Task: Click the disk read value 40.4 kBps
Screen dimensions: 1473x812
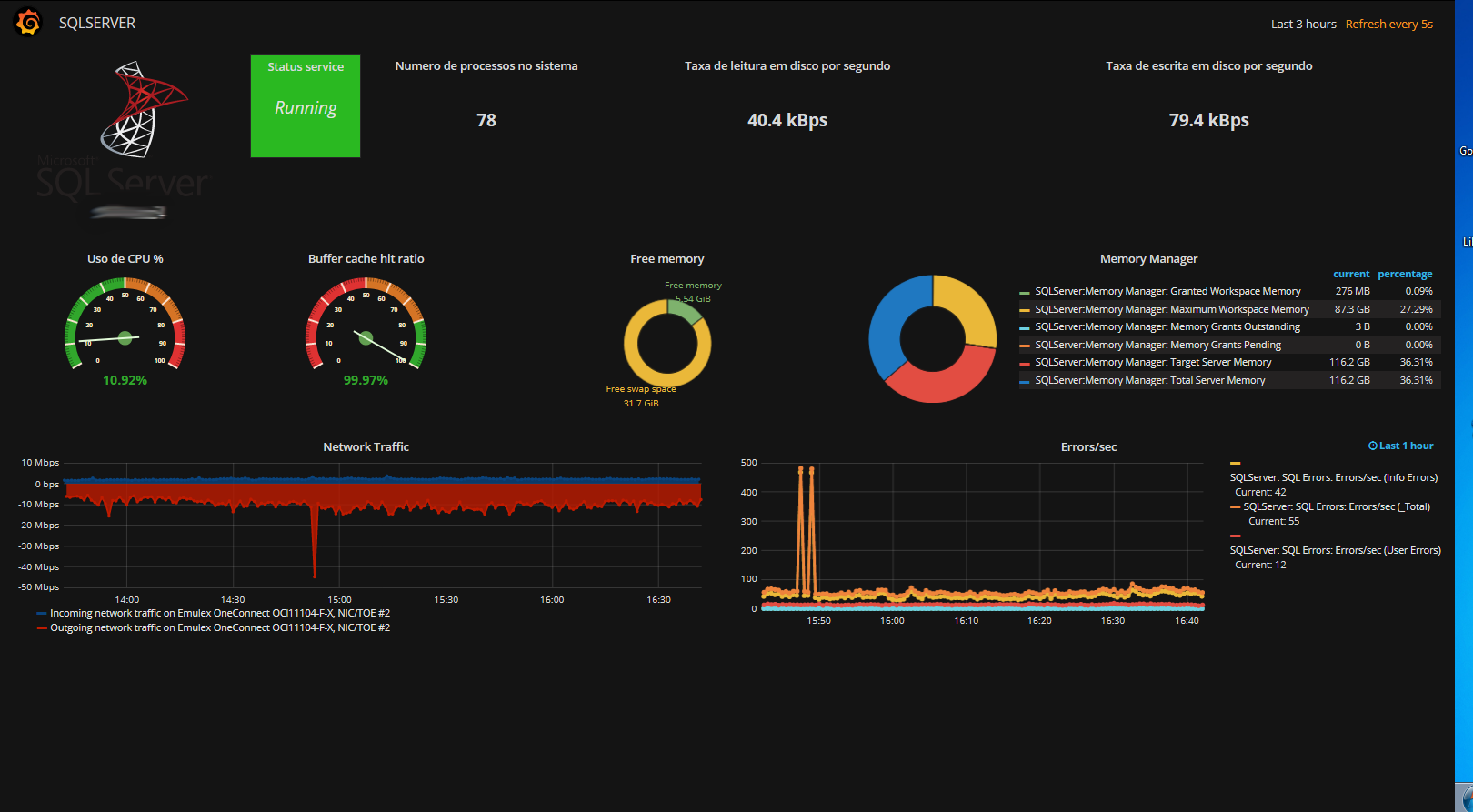Action: pyautogui.click(x=787, y=120)
